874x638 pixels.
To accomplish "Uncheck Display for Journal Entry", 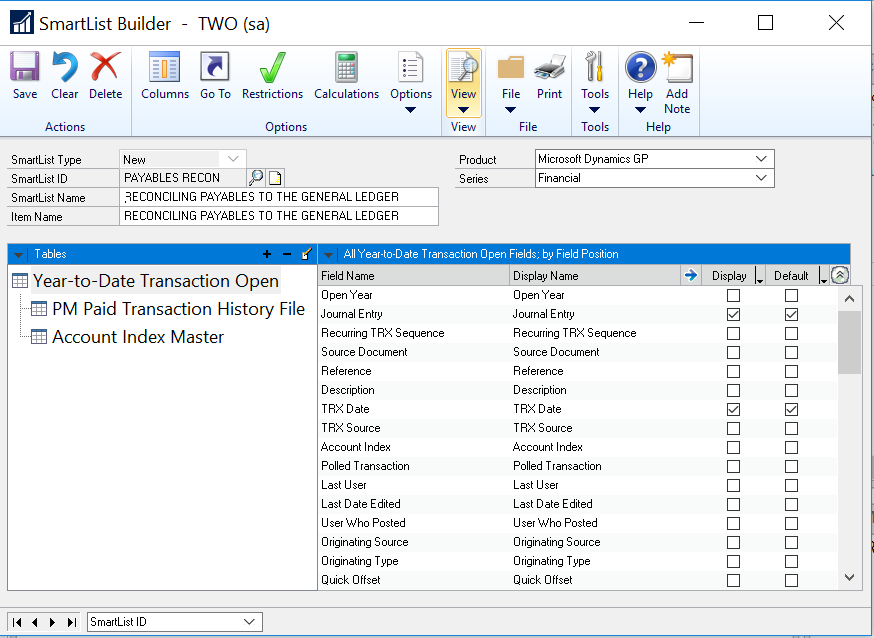I will 734,315.
